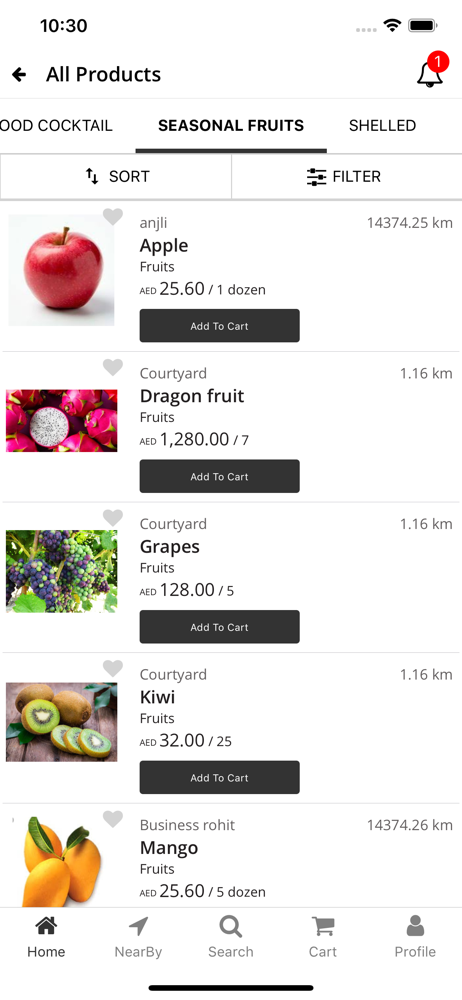Open the NearBy navigation icon
This screenshot has width=462, height=1000.
coord(138,926)
